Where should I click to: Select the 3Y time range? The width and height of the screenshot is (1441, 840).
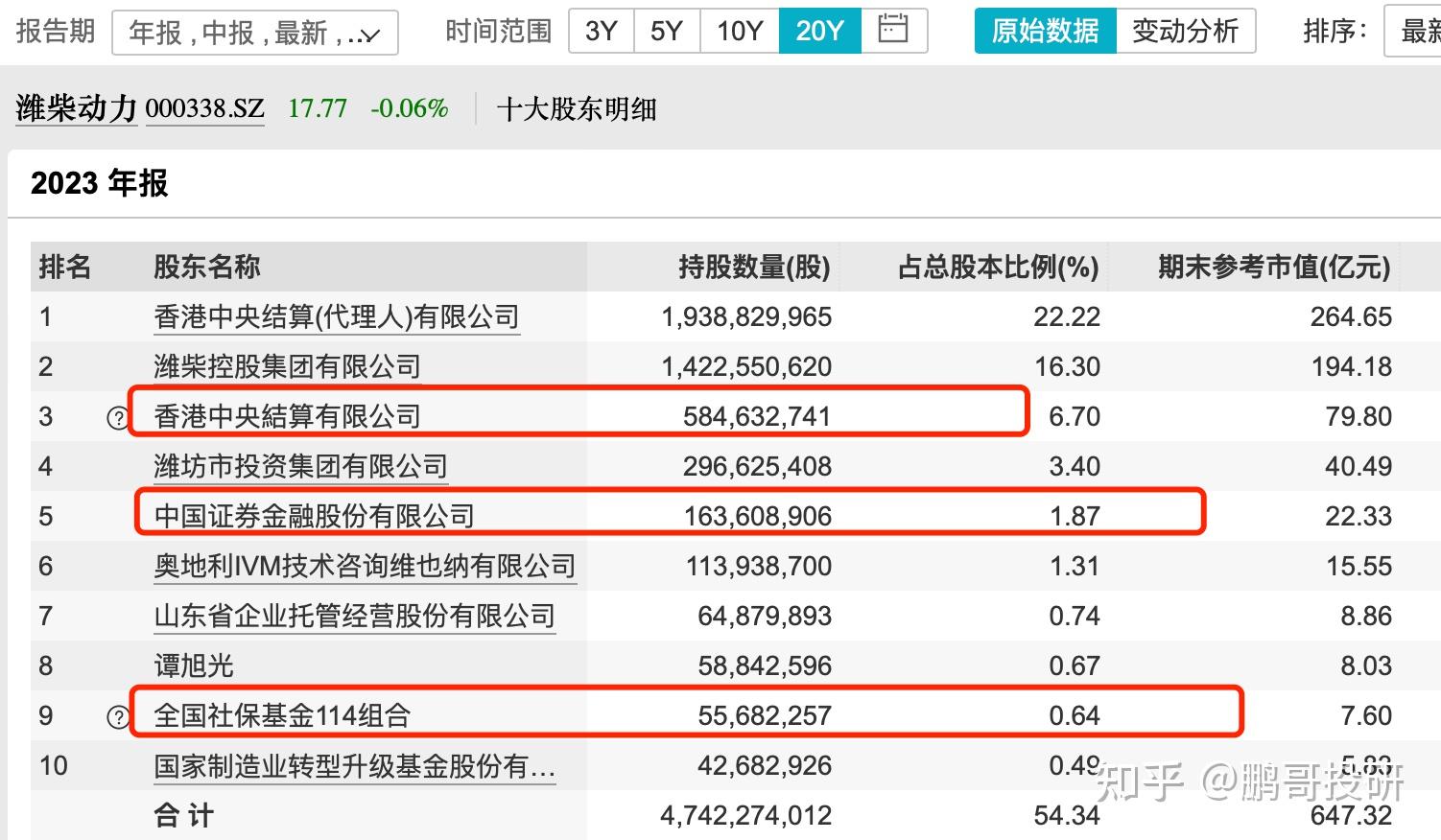[601, 30]
